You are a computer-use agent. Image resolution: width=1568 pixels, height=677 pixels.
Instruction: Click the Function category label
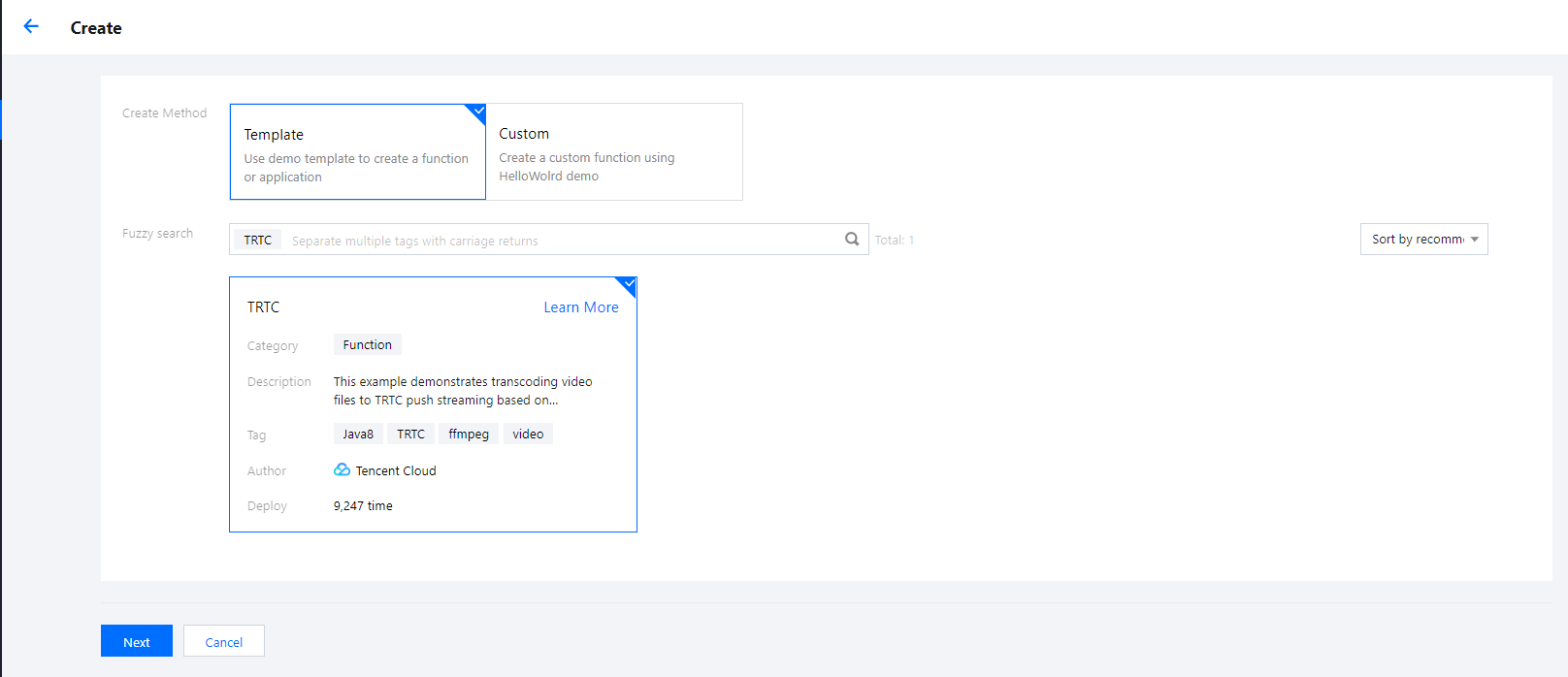[x=368, y=344]
